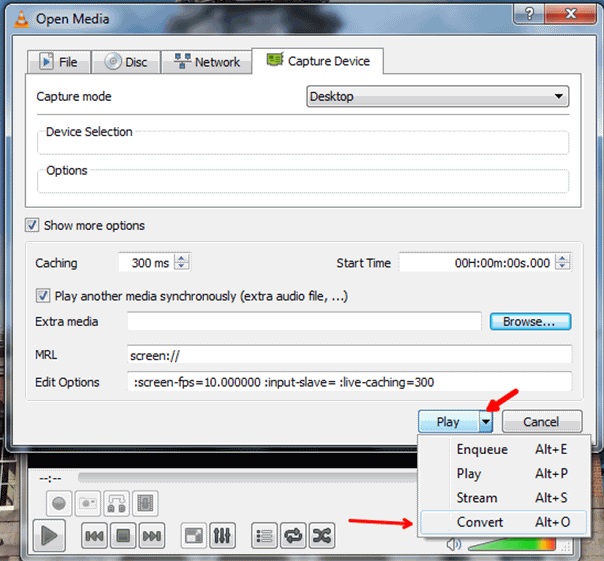Click the elapsed time --:-- label
Image resolution: width=604 pixels, height=561 pixels.
(x=50, y=478)
